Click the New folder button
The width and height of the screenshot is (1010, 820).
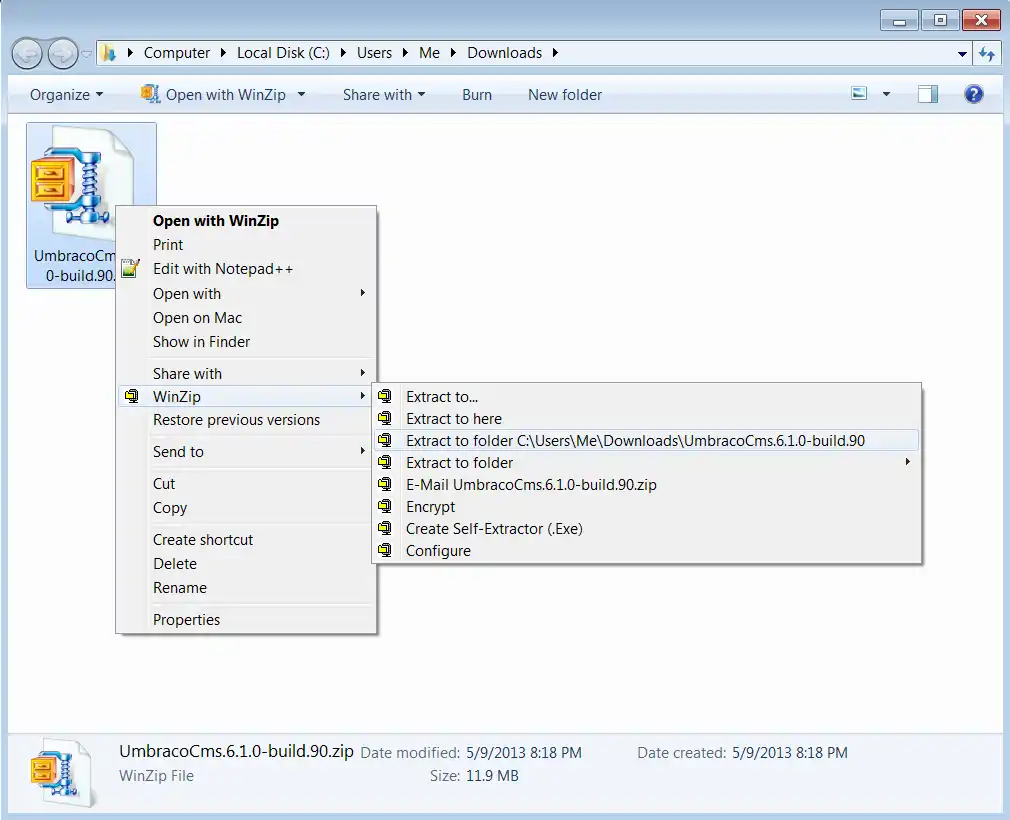click(565, 95)
